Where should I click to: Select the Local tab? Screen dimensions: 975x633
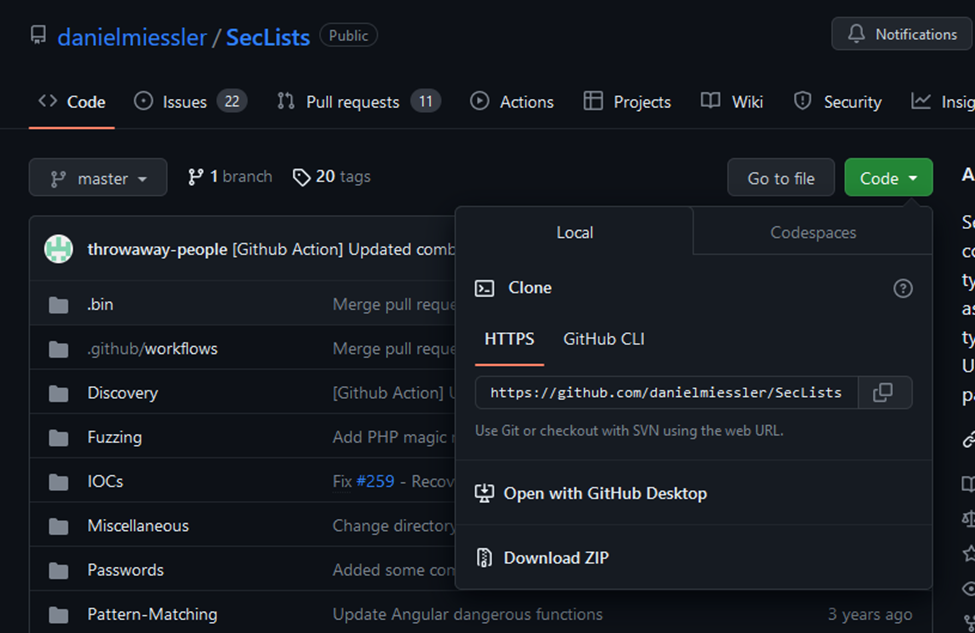(575, 233)
